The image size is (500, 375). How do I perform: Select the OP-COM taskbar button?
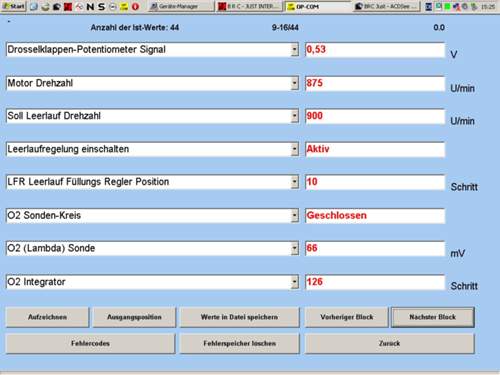pyautogui.click(x=317, y=6)
